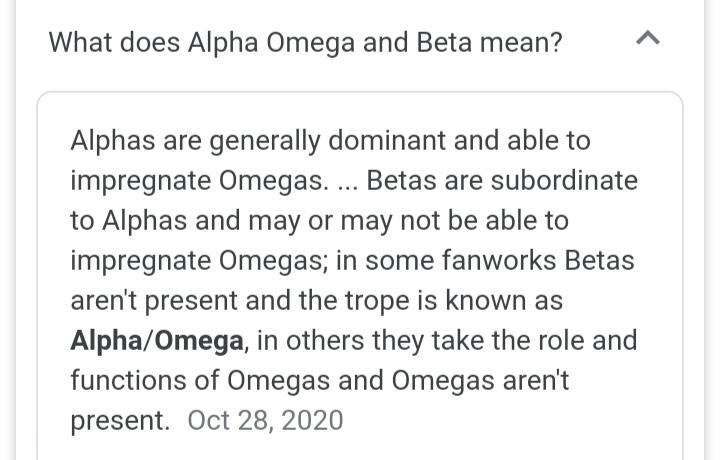Click the word "generally" in the answer
The image size is (720, 460).
265,141
